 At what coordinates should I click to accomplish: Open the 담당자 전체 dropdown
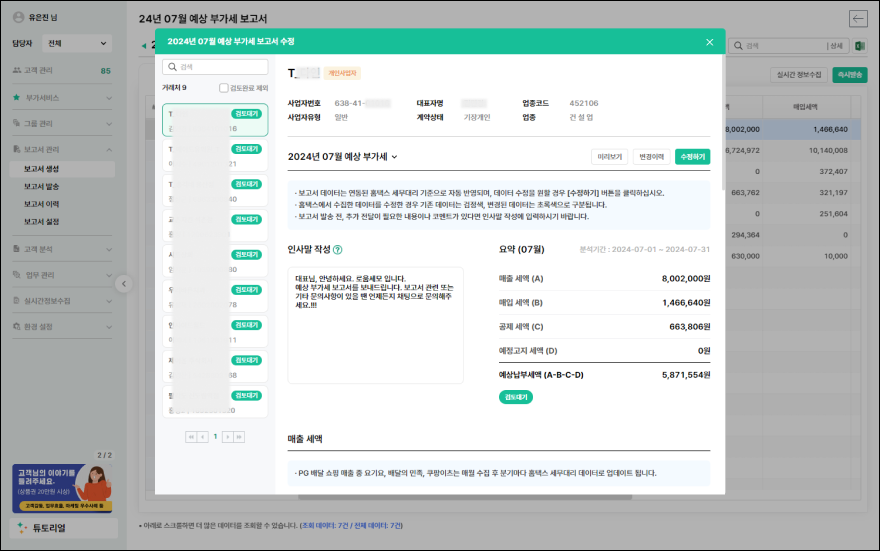[76, 44]
